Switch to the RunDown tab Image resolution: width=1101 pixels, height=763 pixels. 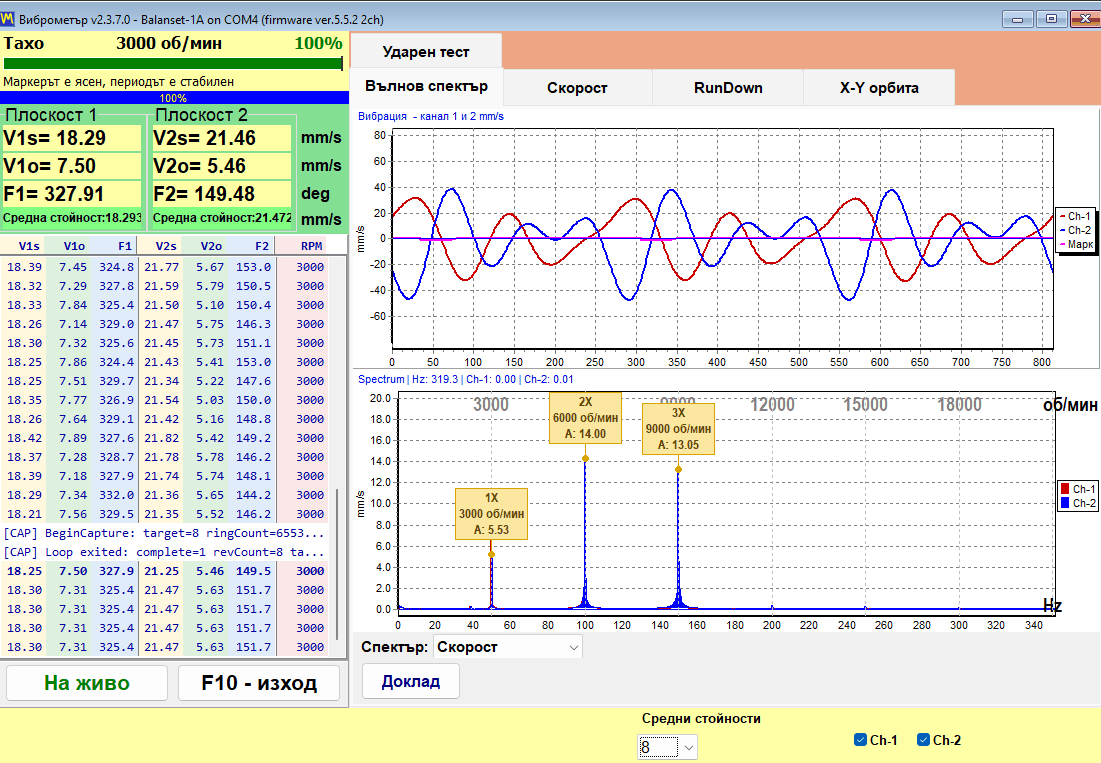click(728, 88)
